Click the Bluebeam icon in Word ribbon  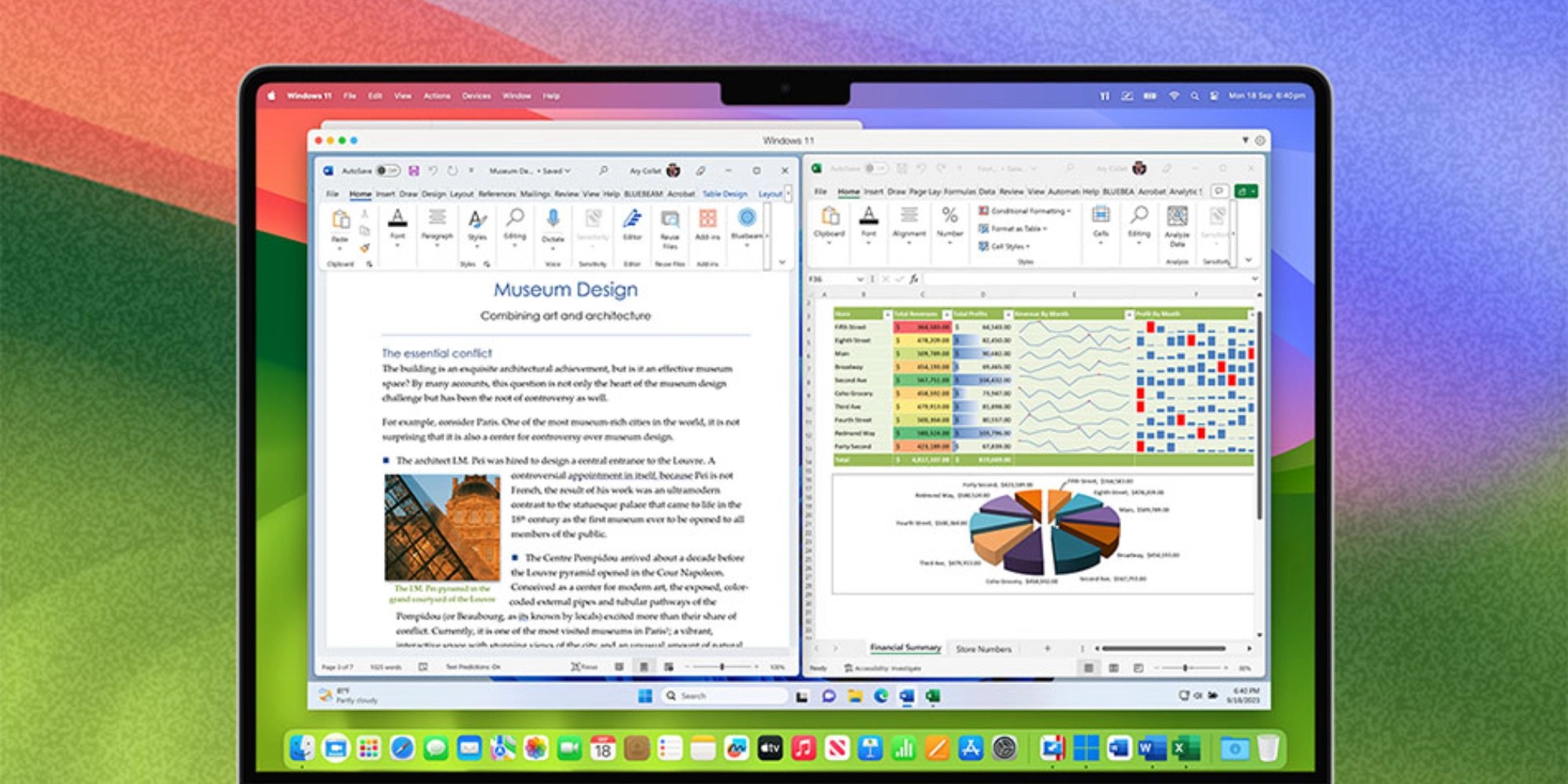(746, 217)
